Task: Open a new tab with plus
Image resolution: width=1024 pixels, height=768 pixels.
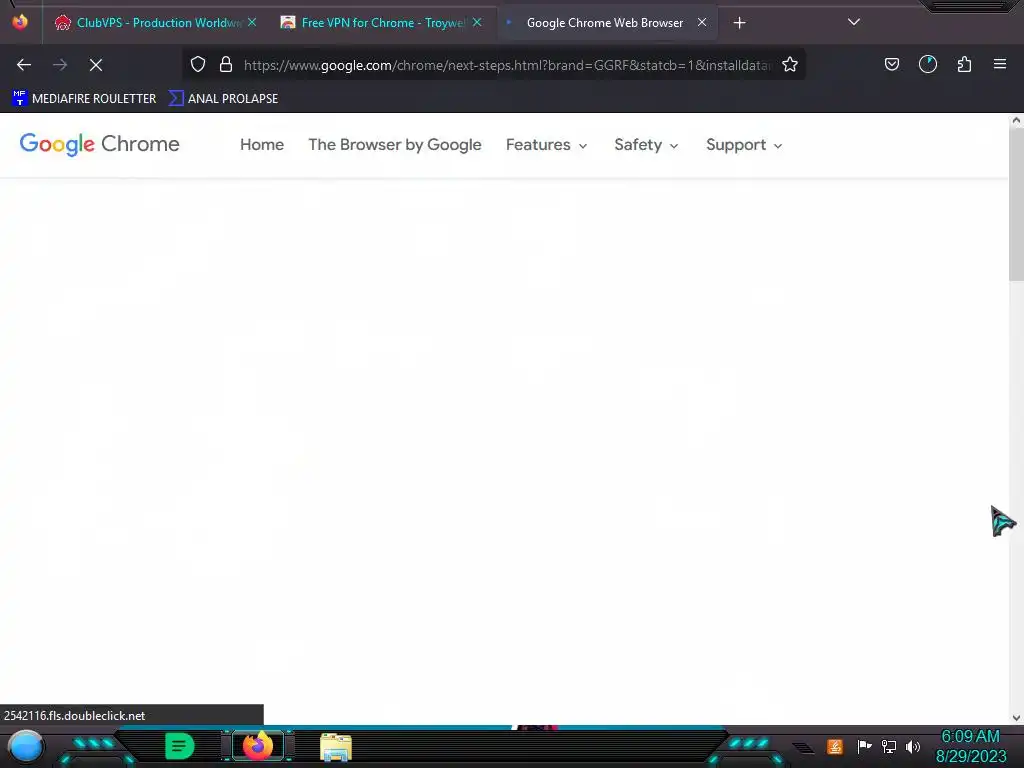Action: tap(739, 23)
